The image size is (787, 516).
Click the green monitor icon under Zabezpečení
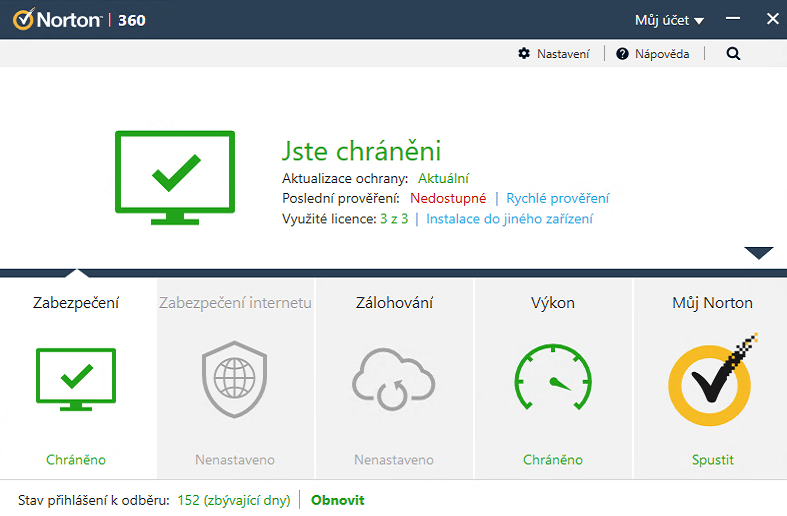point(76,379)
